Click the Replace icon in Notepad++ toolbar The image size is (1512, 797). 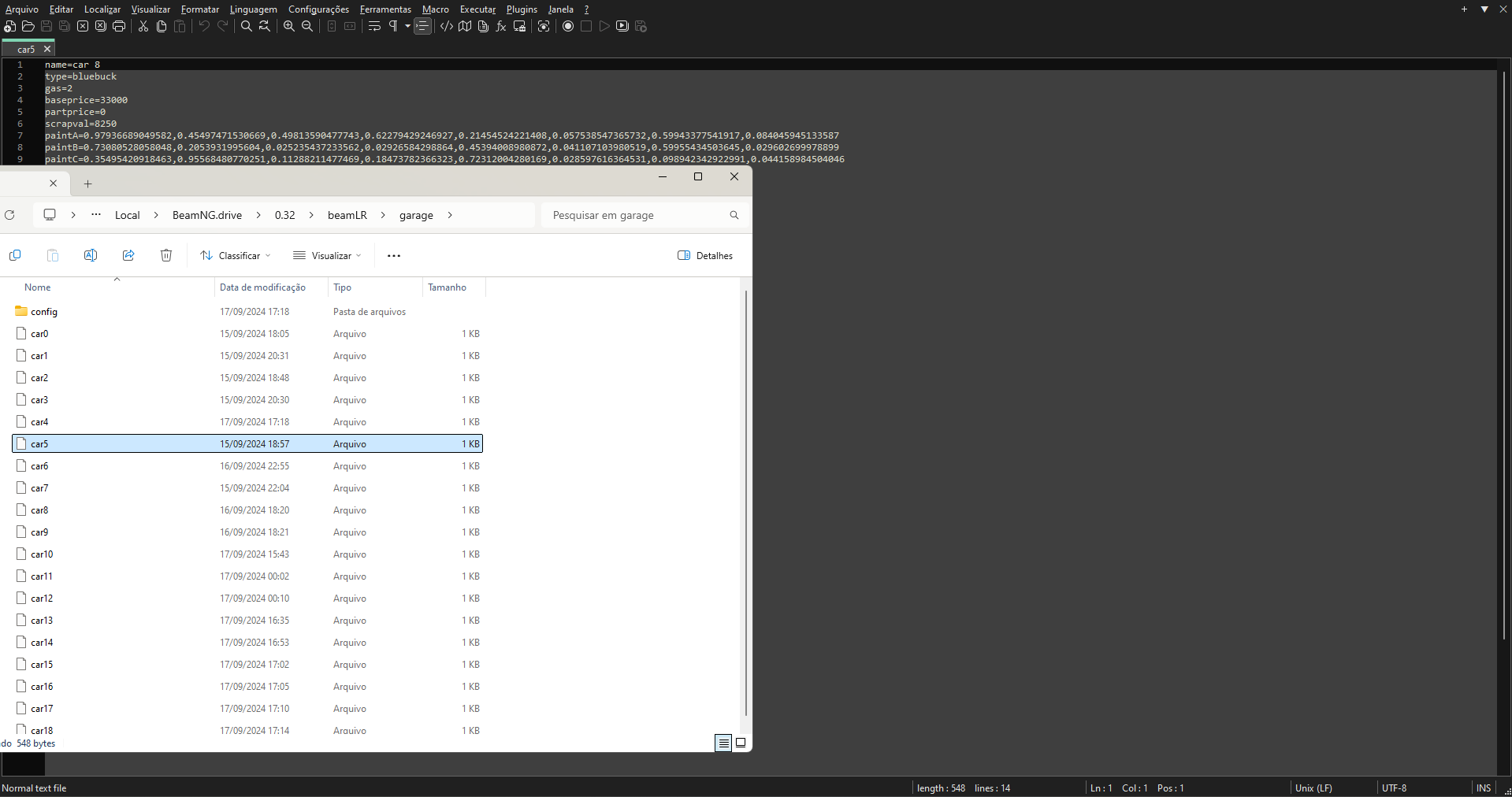(265, 26)
